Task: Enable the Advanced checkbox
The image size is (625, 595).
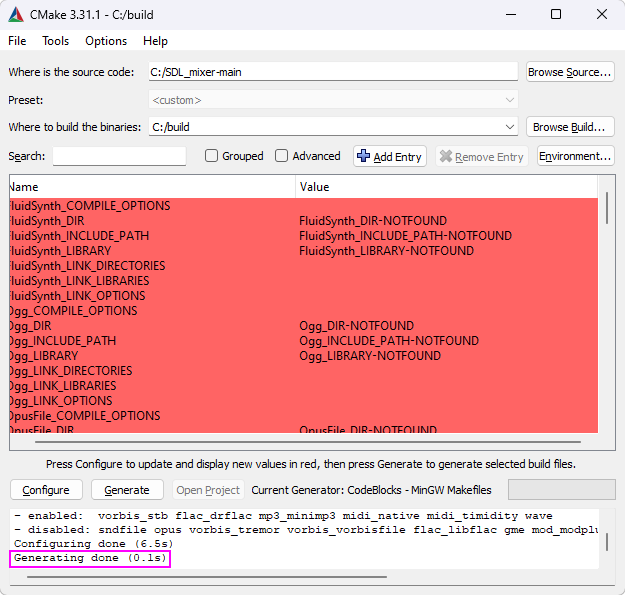Action: (x=281, y=155)
